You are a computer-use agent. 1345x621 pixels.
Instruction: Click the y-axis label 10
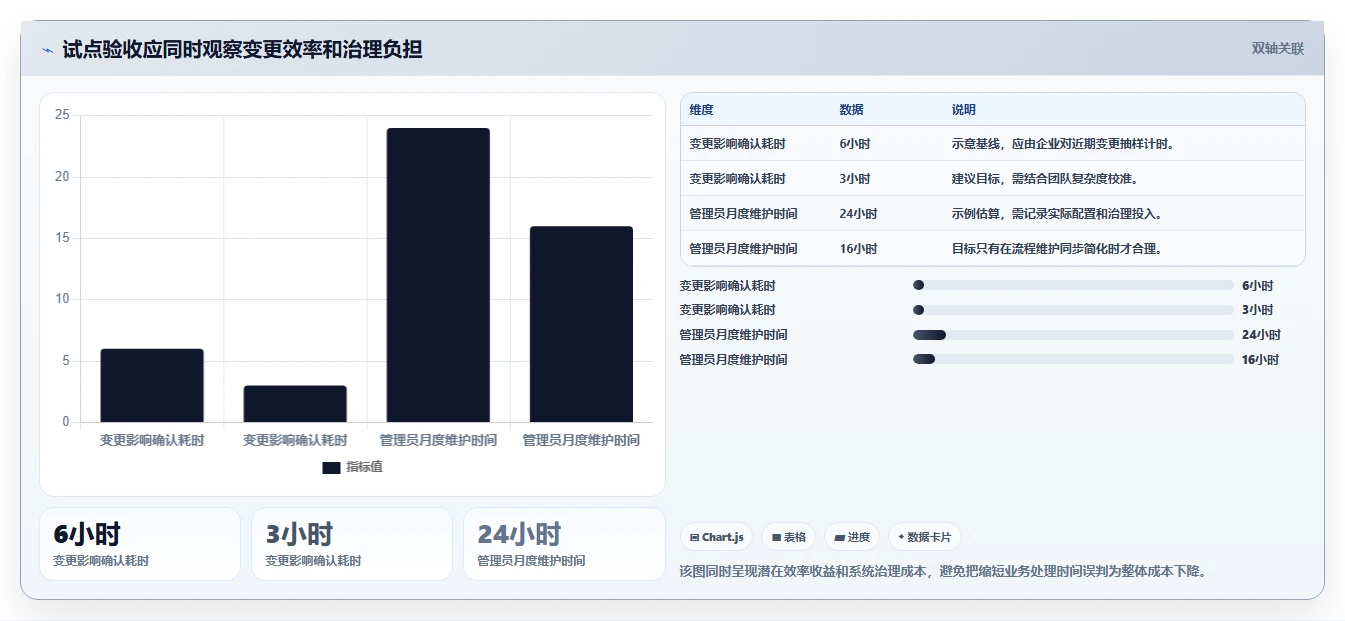[62, 299]
